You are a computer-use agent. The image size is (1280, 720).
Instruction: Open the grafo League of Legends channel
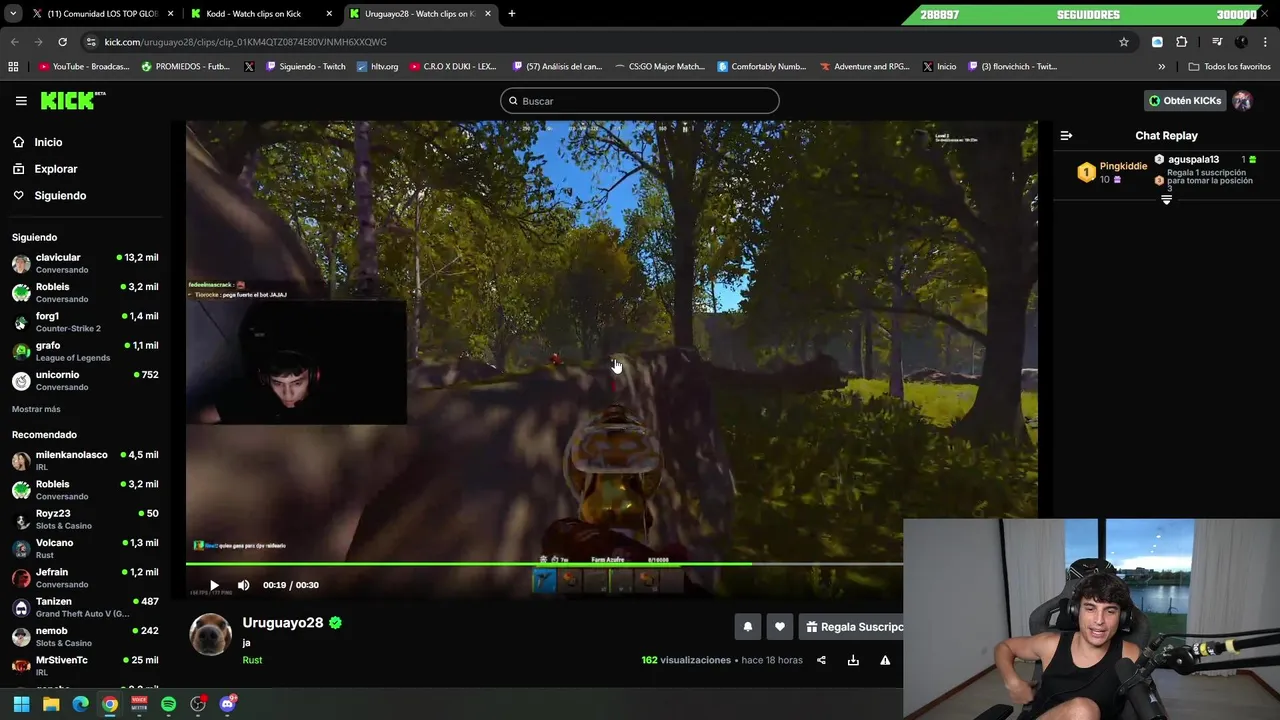click(85, 351)
